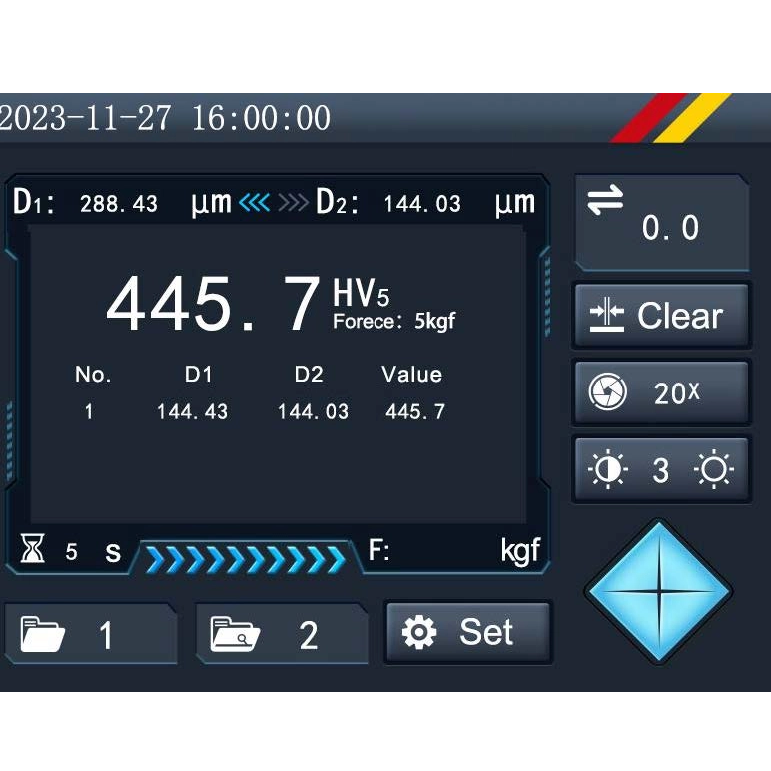
Task: Open the search folder icon labeled 2
Action: pyautogui.click(x=235, y=634)
